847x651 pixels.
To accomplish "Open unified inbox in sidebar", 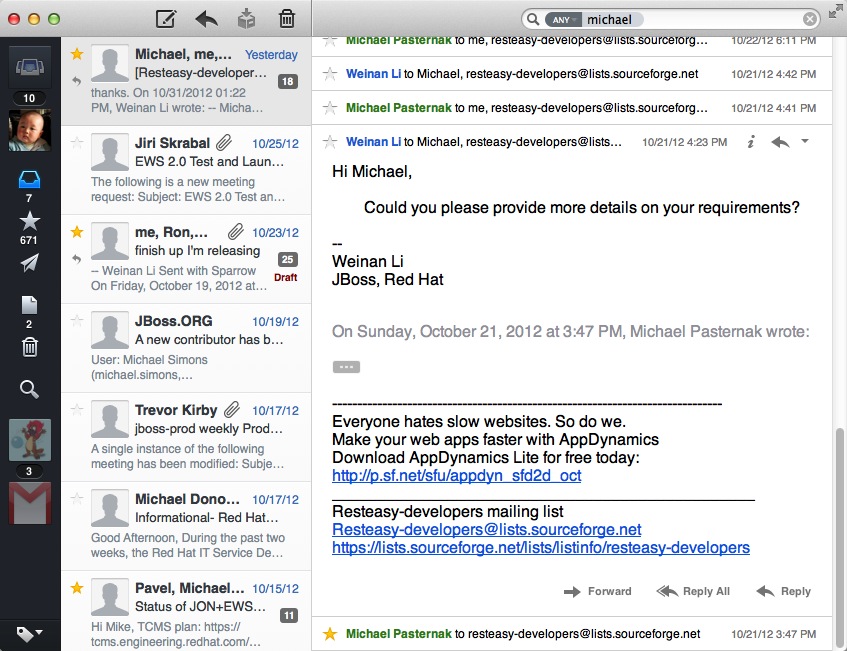I will tap(30, 68).
